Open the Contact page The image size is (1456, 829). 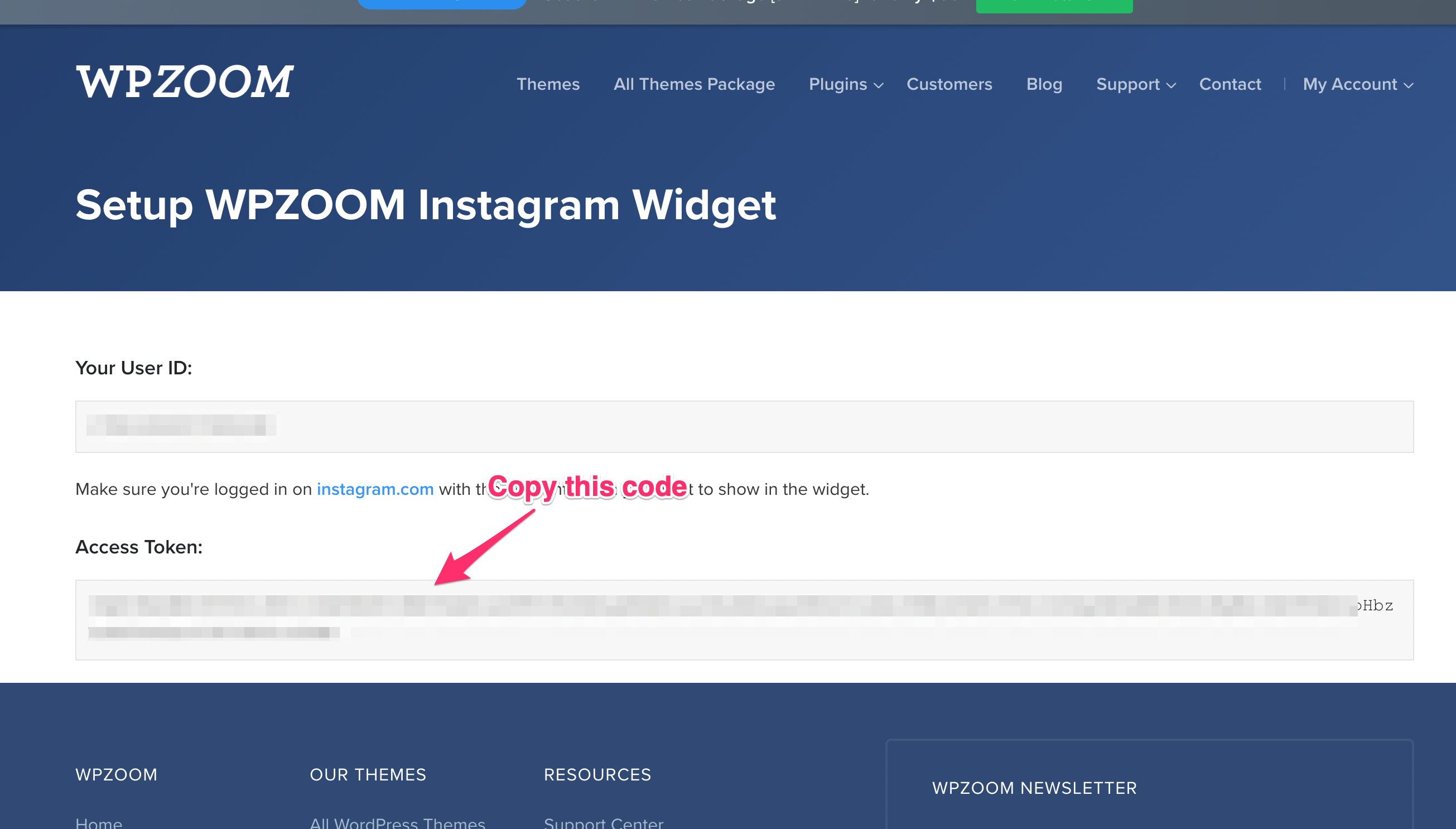1230,84
